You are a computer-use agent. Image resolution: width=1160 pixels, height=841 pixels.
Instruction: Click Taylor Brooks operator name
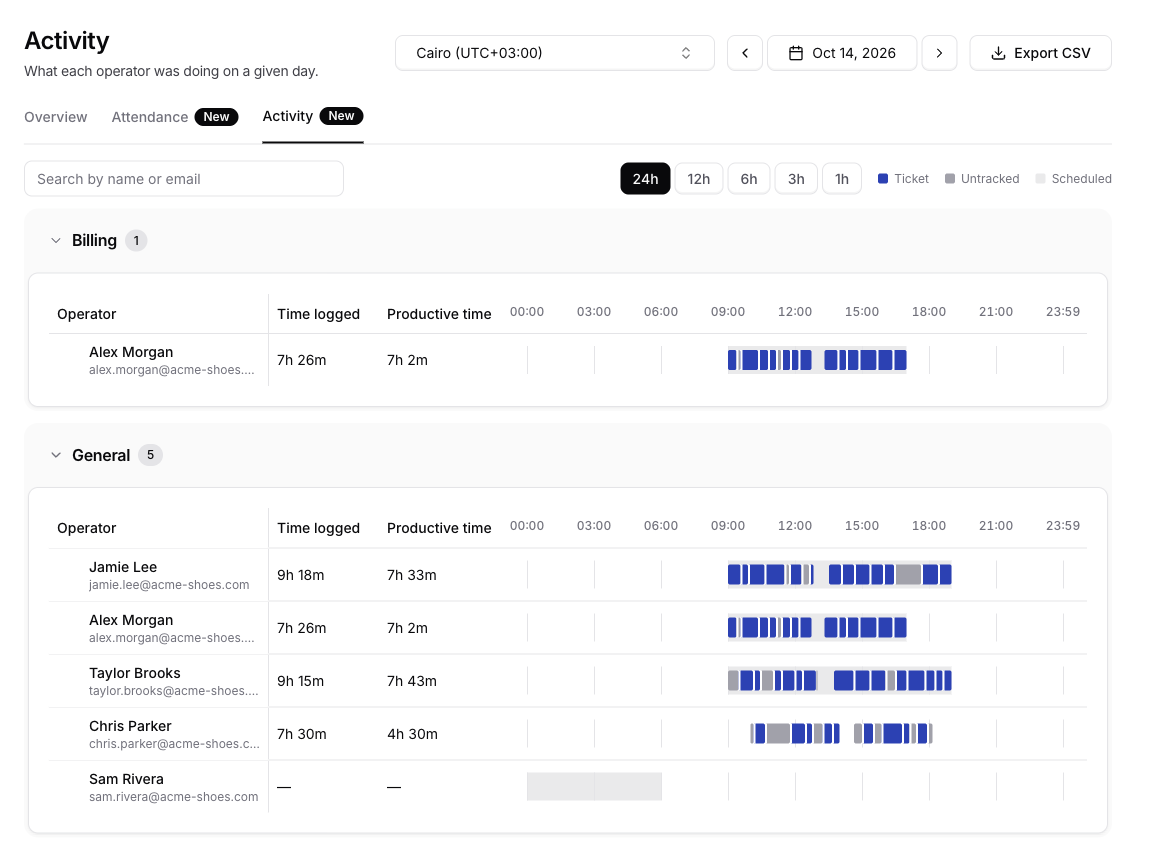coord(135,673)
